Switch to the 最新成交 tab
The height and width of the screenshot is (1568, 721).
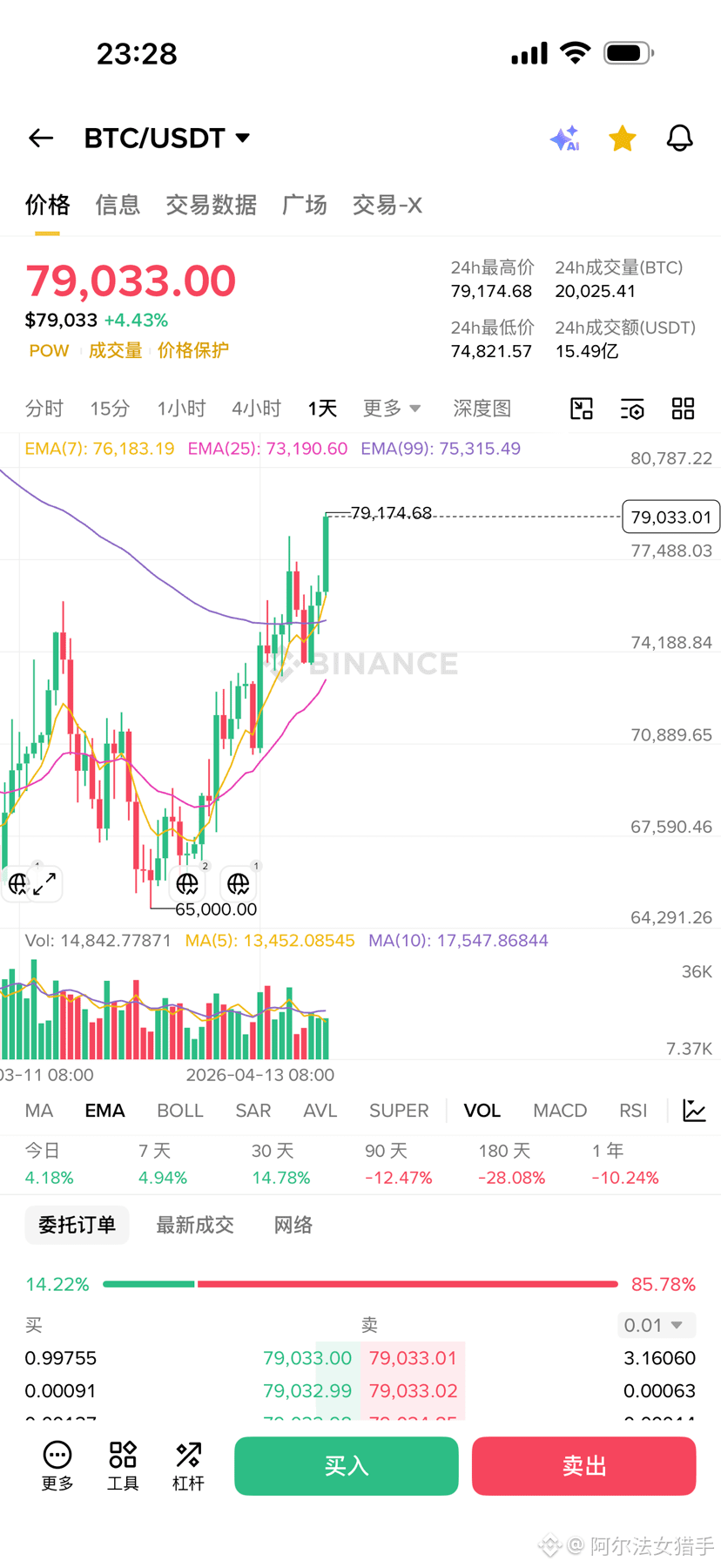(195, 1225)
